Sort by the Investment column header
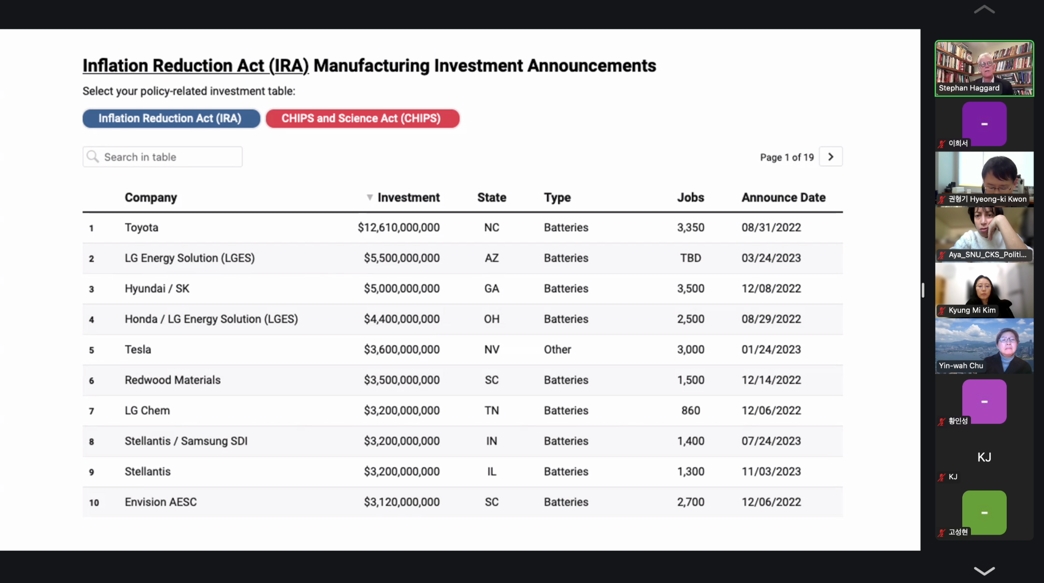The height and width of the screenshot is (583, 1044). (408, 198)
